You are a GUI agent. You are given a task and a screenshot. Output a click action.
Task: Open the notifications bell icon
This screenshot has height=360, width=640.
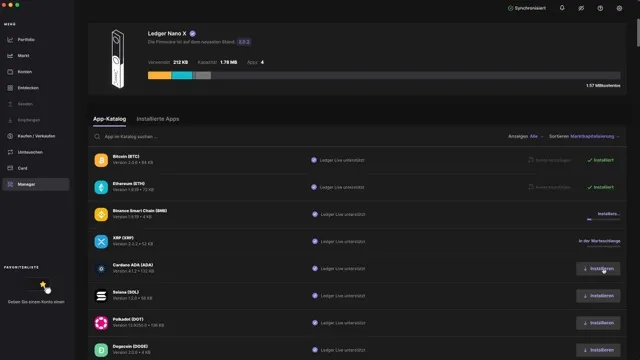coord(562,8)
